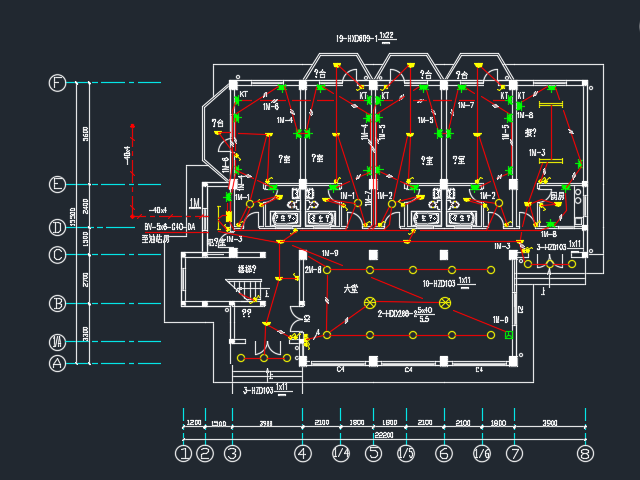Select the 3600 vertical dimension text

(x=85, y=134)
